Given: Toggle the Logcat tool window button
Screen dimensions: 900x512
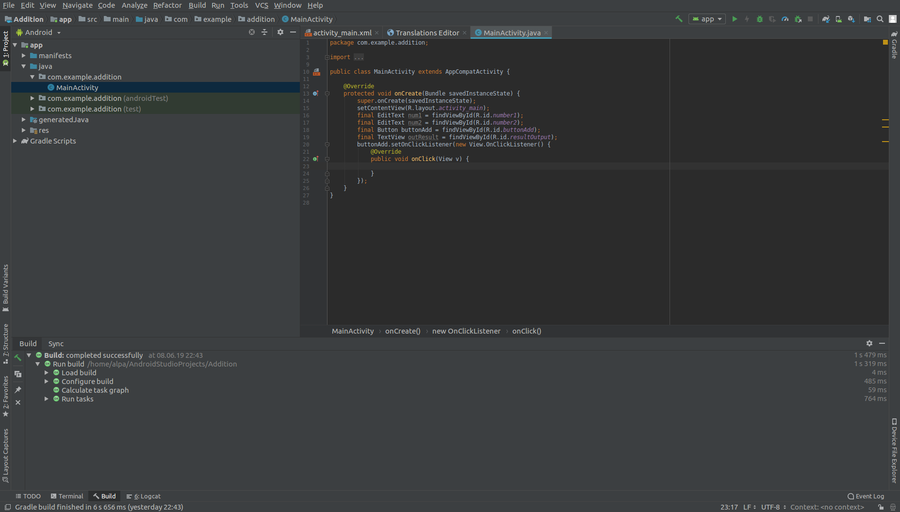Looking at the screenshot, I should click(x=144, y=496).
